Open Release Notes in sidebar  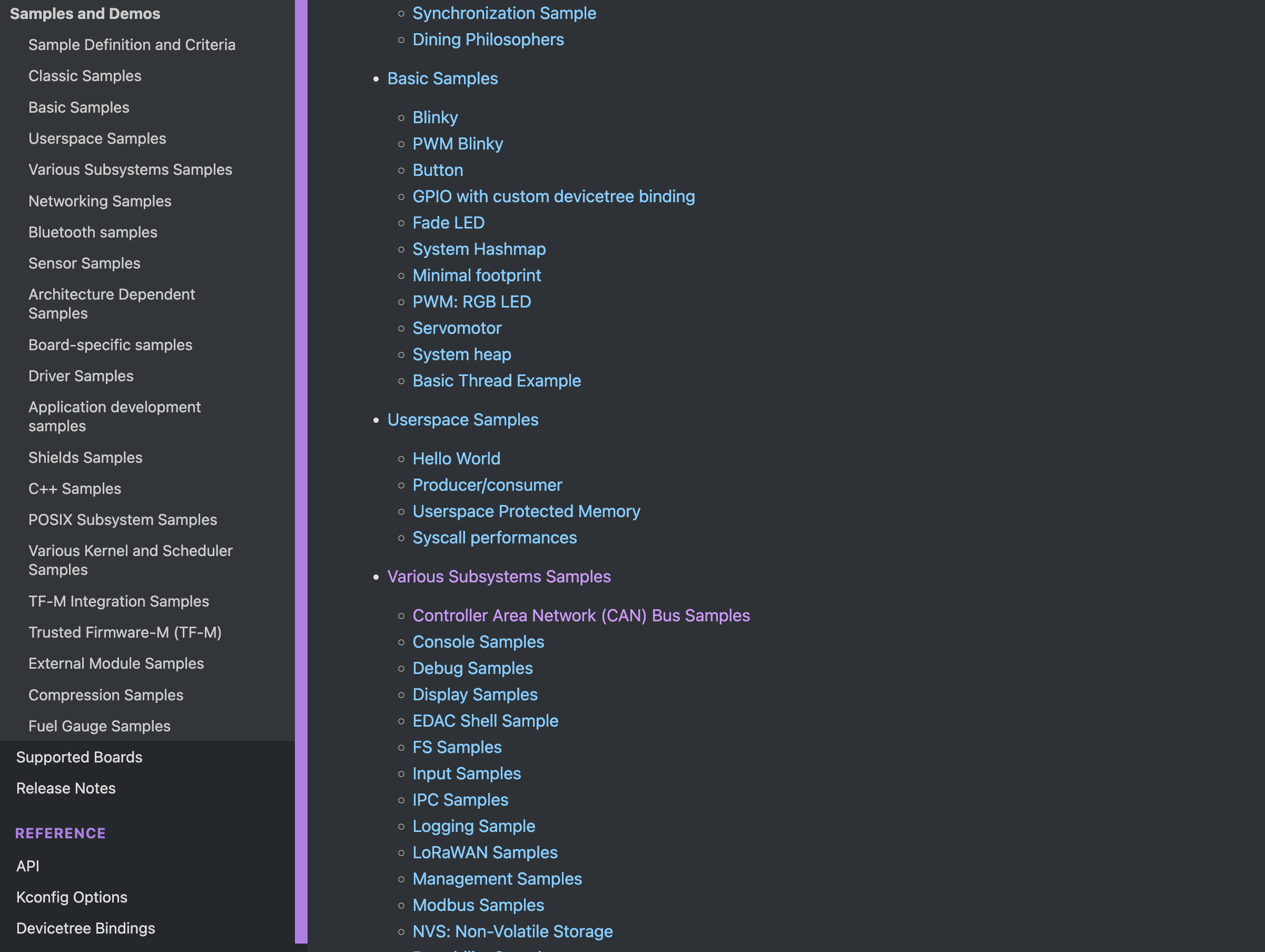coord(66,788)
